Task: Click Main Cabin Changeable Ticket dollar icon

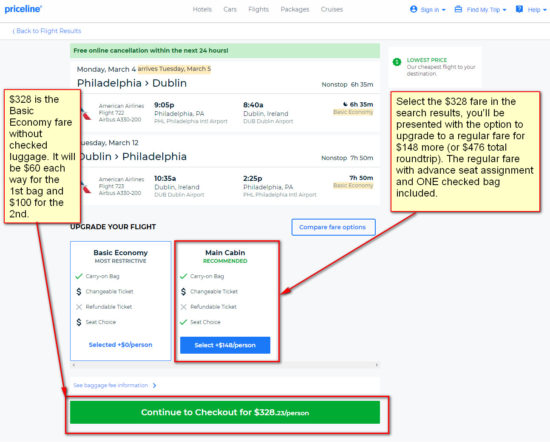Action: point(183,292)
